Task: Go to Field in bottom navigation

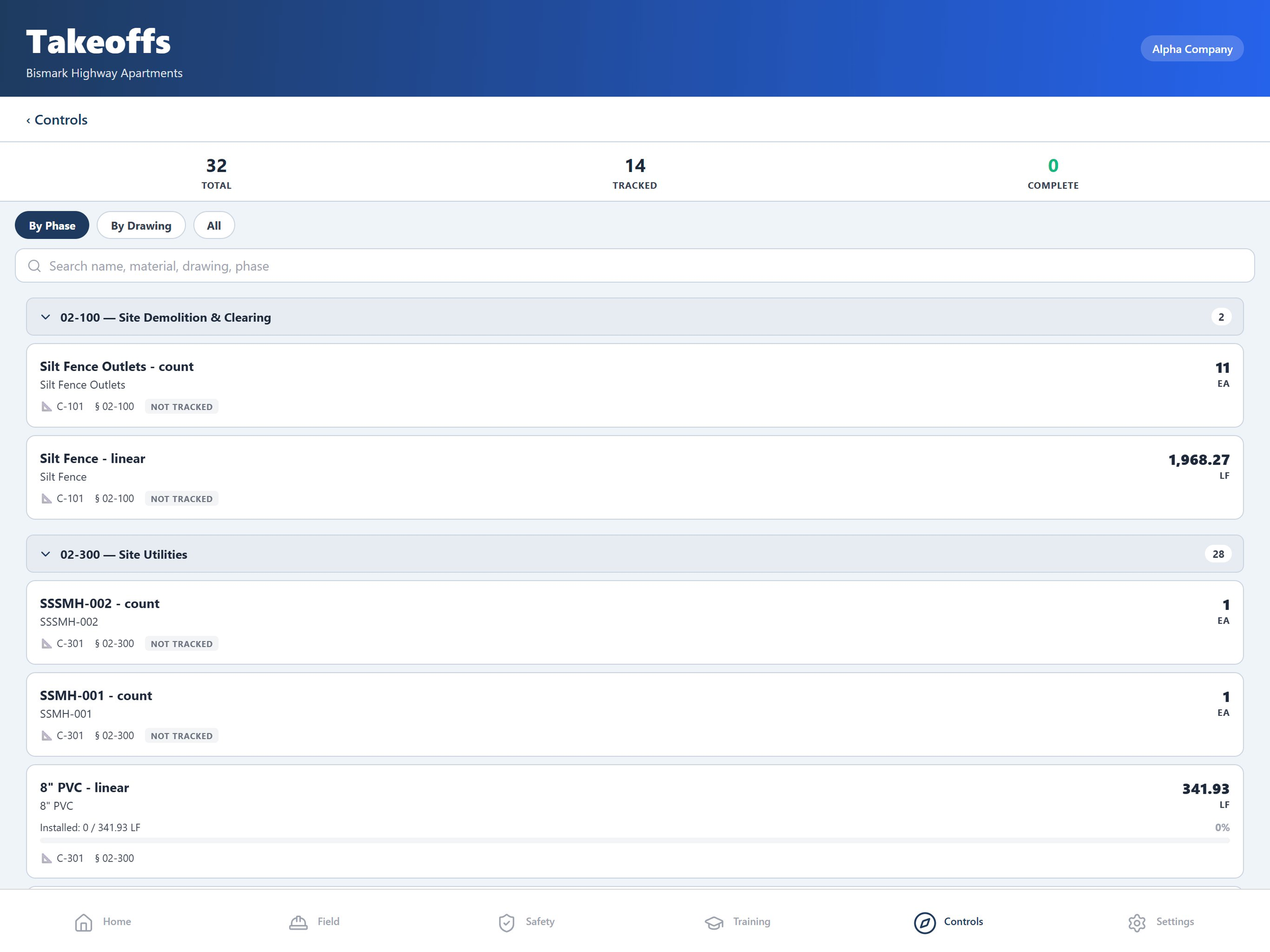Action: [x=314, y=922]
